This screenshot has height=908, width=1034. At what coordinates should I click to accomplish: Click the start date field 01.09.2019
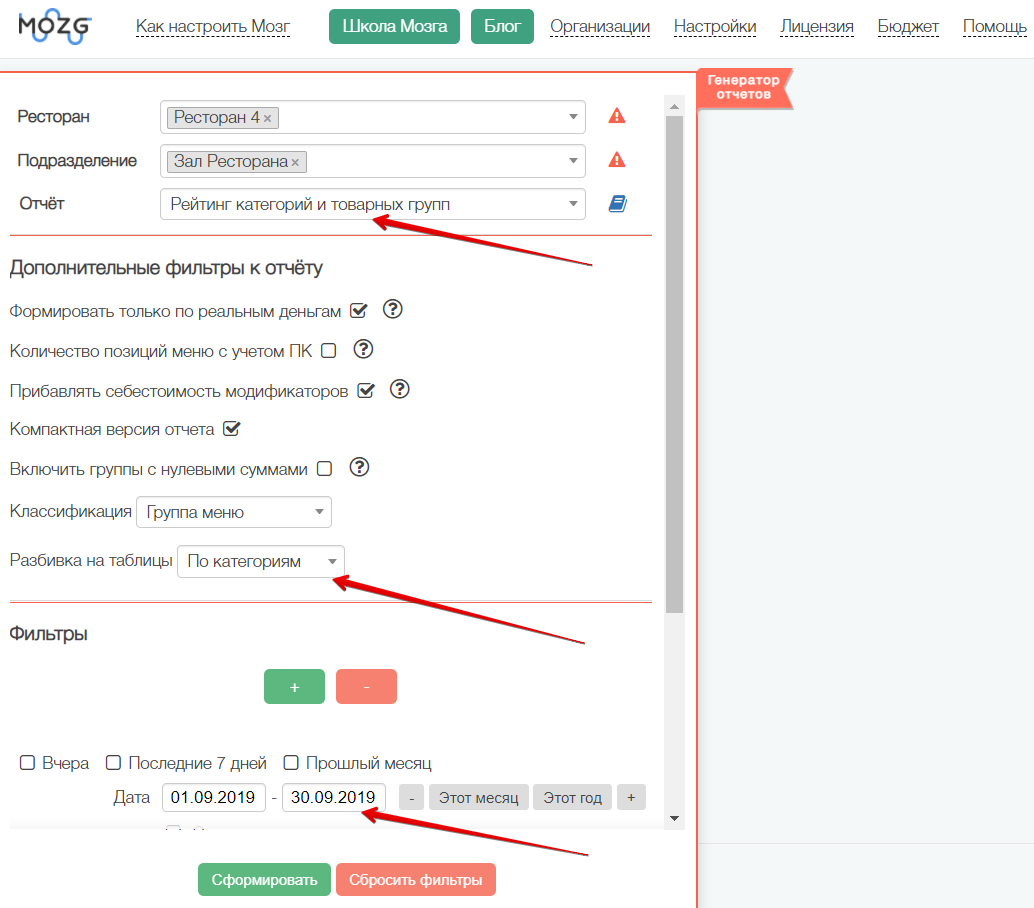214,798
